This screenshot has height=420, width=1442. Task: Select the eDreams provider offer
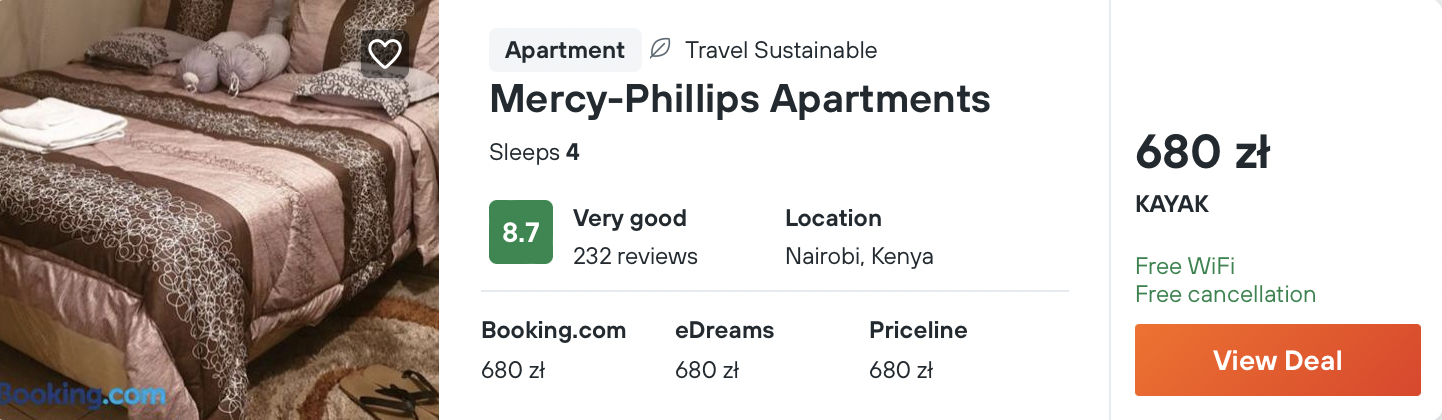click(724, 331)
